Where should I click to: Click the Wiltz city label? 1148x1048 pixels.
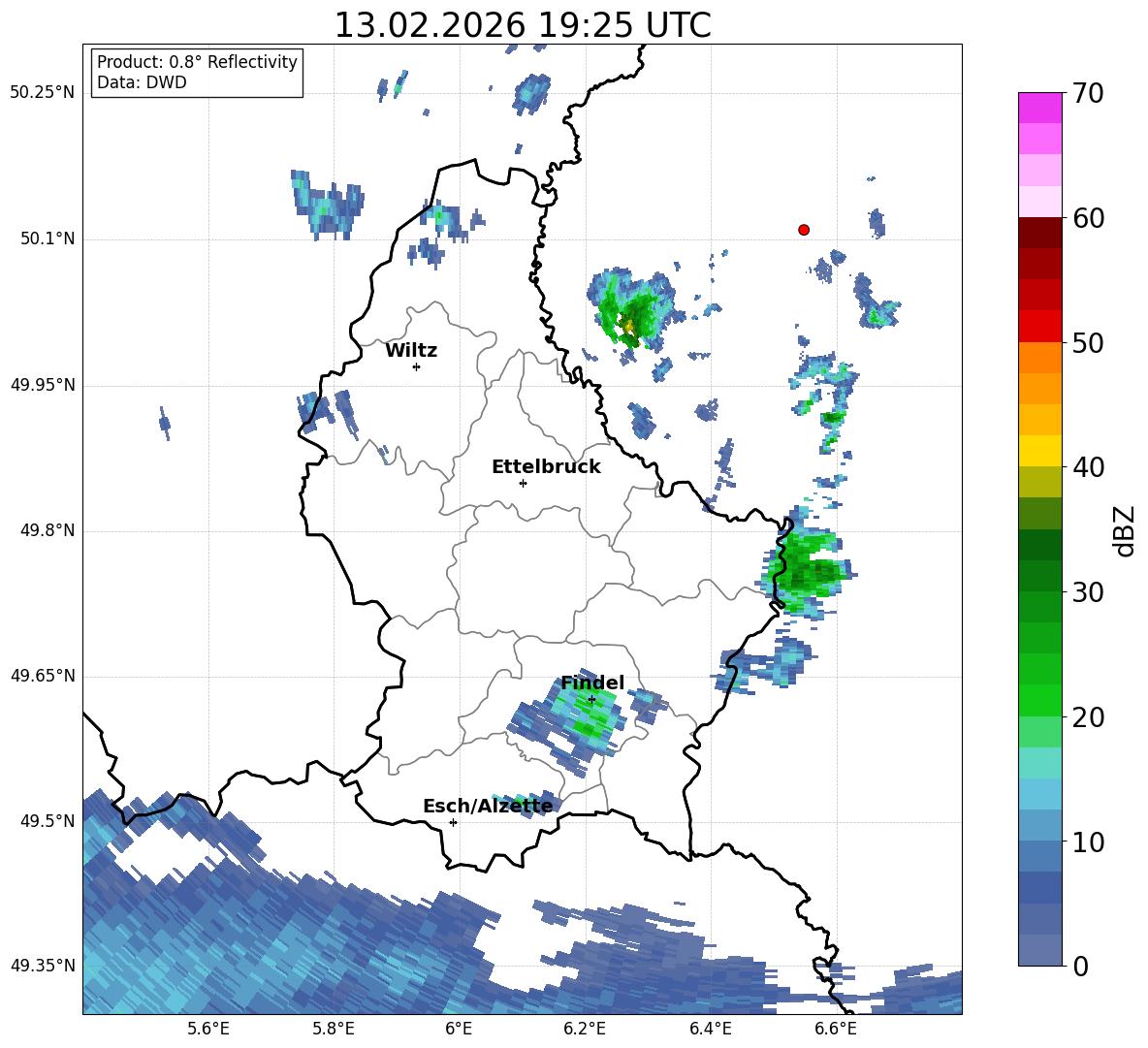[411, 351]
